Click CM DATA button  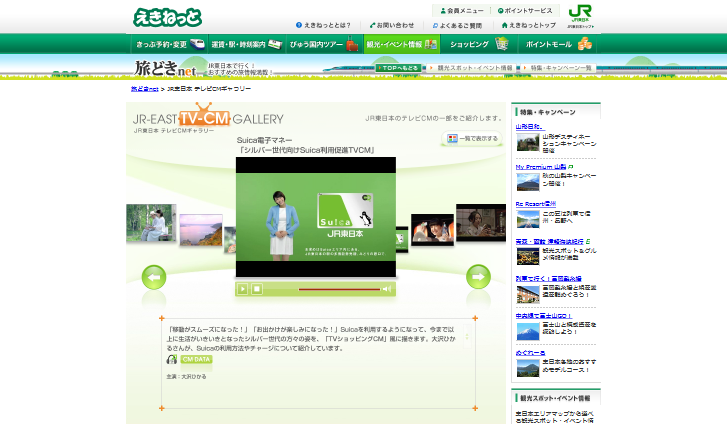pyautogui.click(x=196, y=360)
